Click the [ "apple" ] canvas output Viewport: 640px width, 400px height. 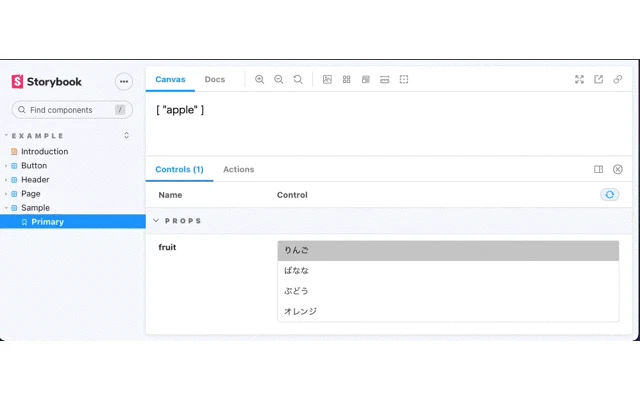180,110
